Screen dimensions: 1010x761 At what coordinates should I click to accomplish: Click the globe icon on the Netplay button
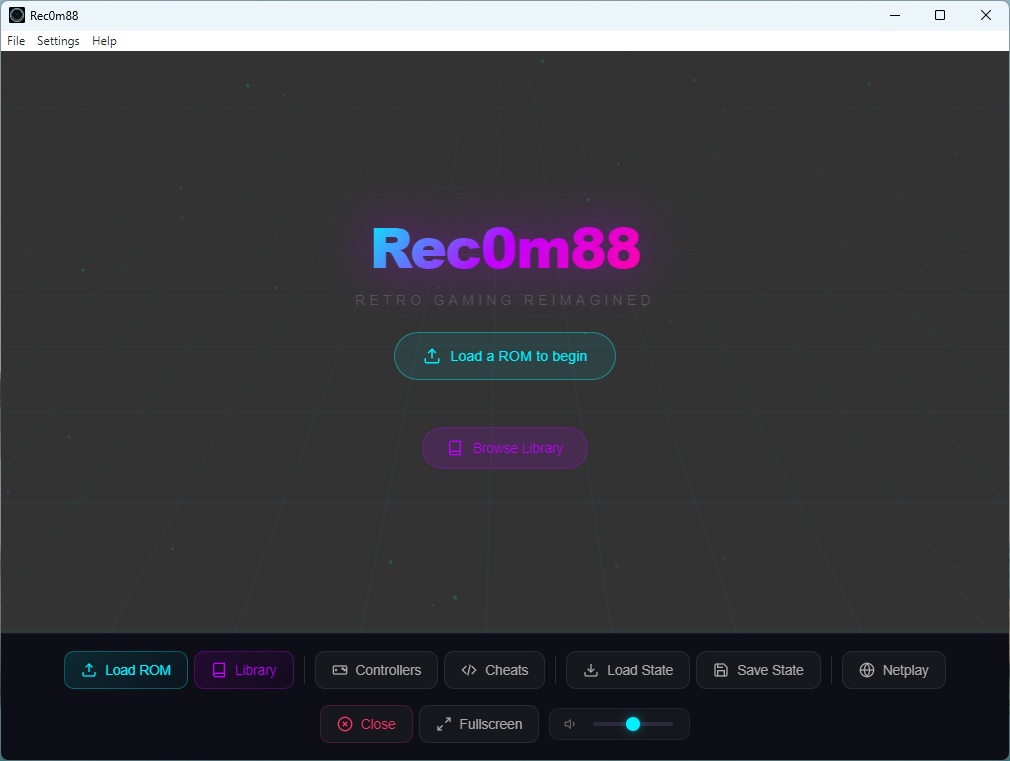pyautogui.click(x=864, y=670)
